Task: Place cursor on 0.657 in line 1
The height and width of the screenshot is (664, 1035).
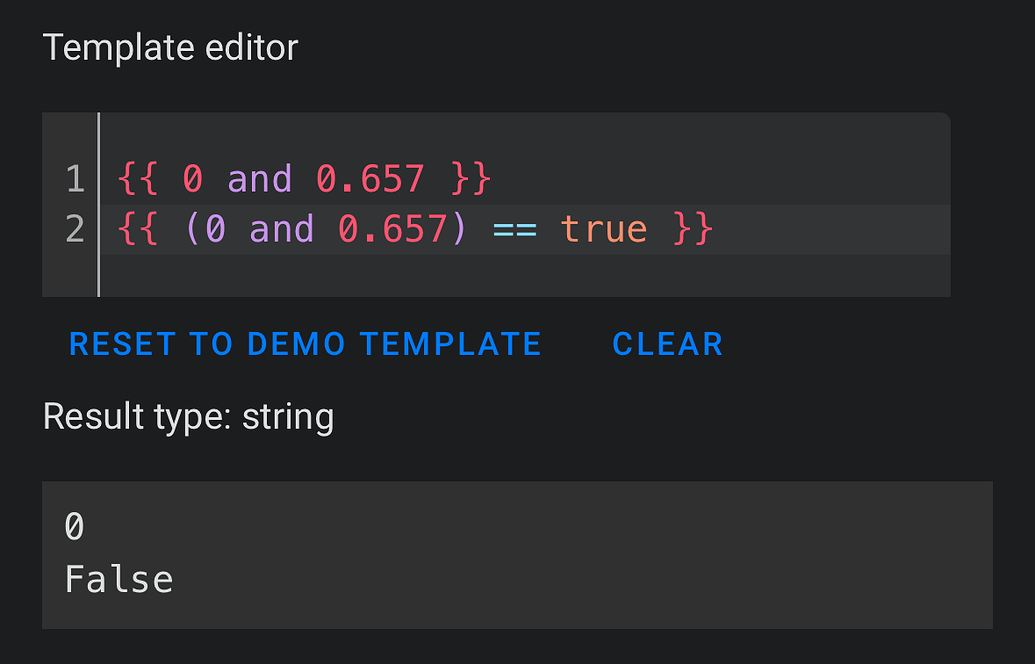Action: (370, 180)
